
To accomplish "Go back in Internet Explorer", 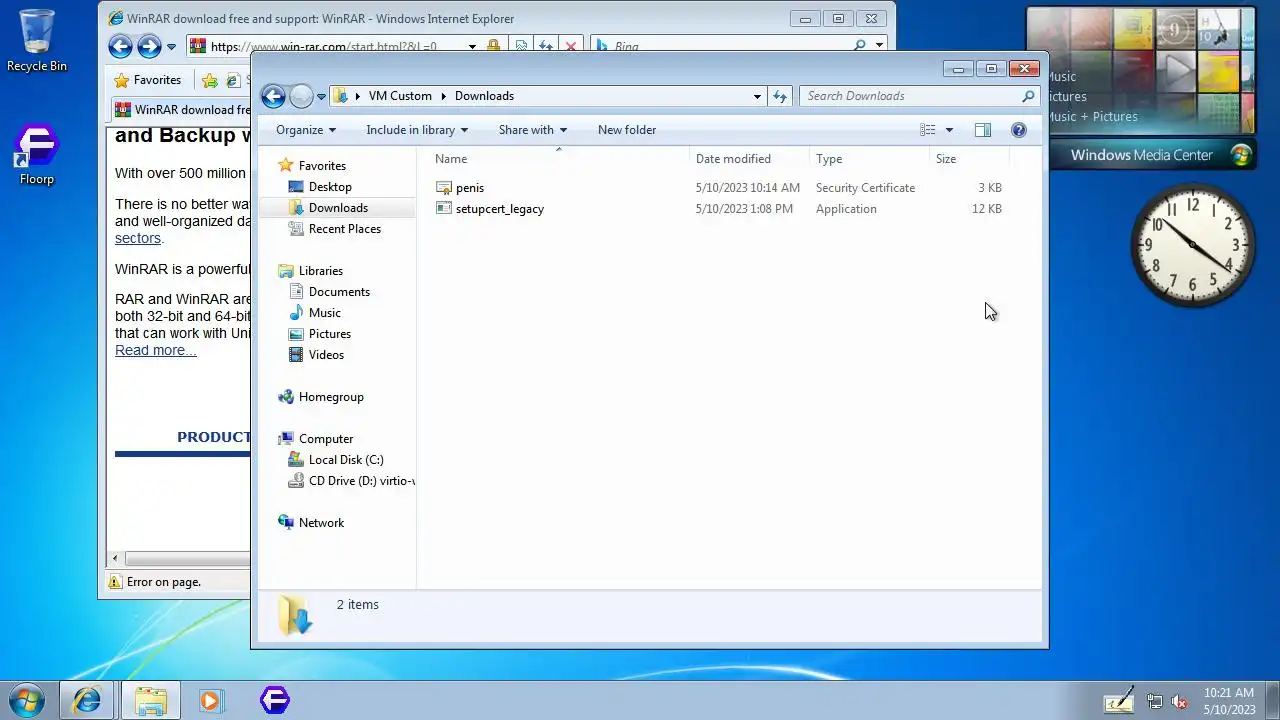I will (120, 46).
